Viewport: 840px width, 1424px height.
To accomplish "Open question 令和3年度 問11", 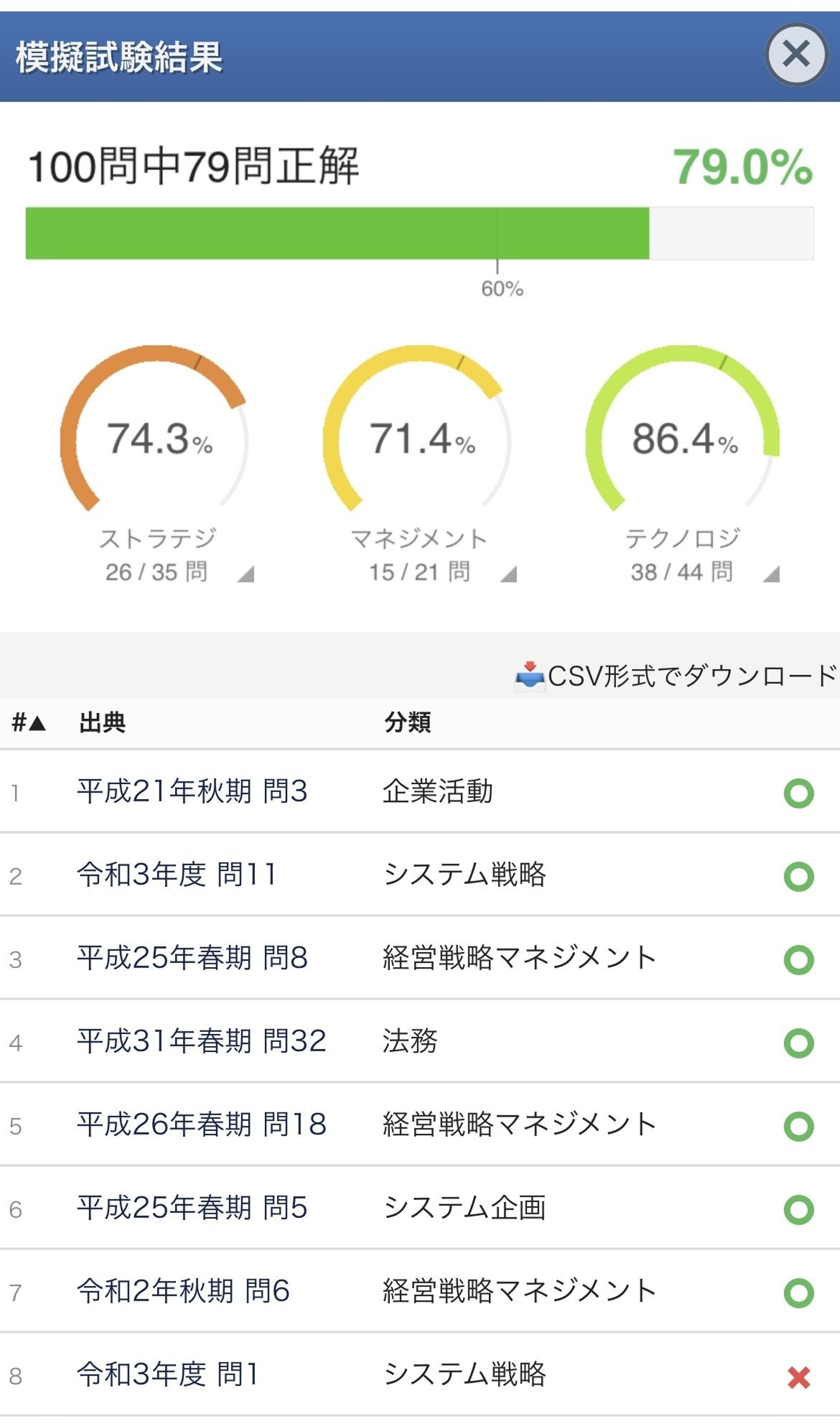I will [x=177, y=874].
